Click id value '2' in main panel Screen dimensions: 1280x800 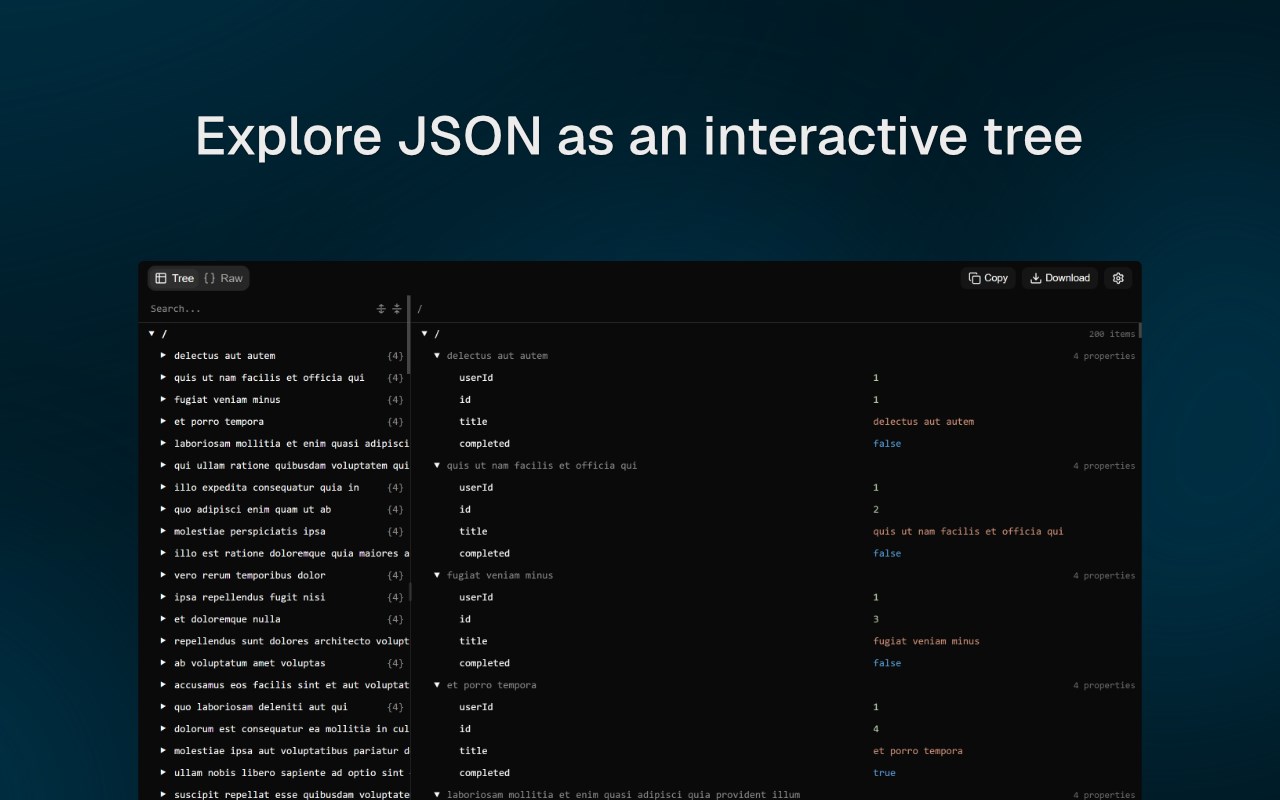pyautogui.click(x=876, y=510)
